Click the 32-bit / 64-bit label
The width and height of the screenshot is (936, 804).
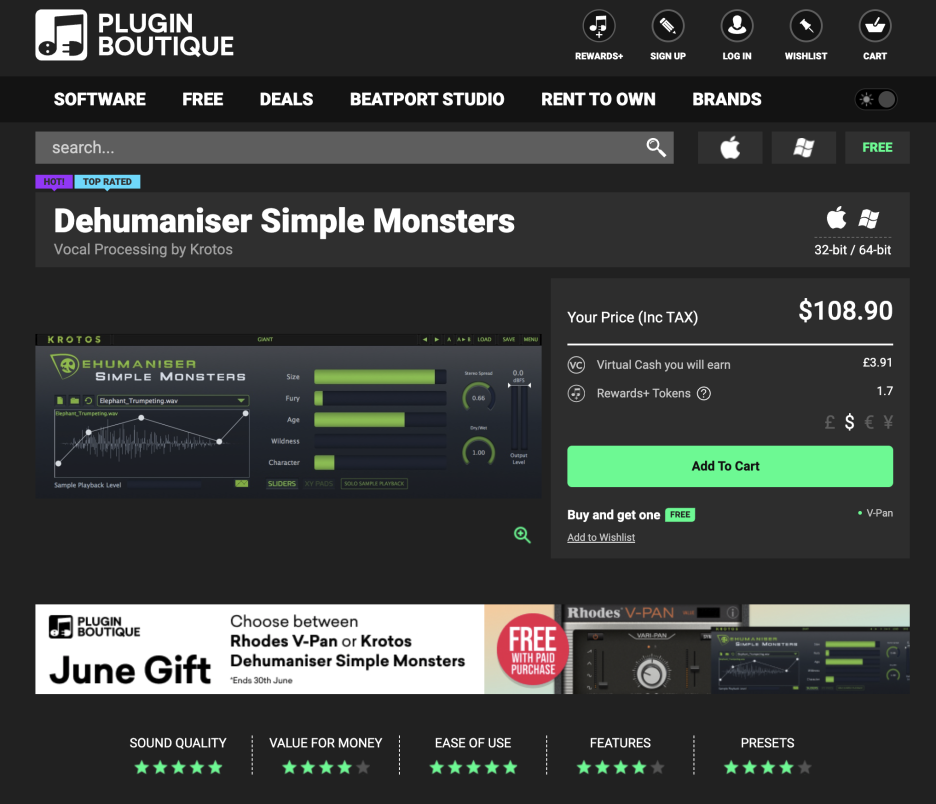852,250
